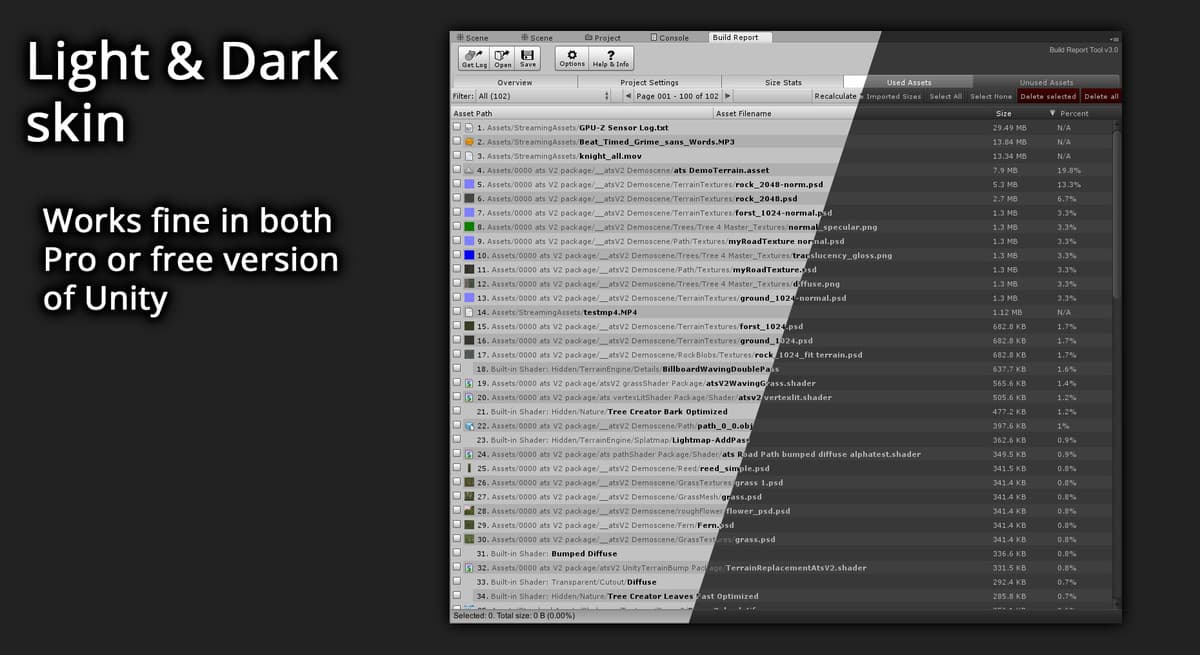Screen dimensions: 1200x655
Task: Sort by the Percent column arrow
Action: click(x=1052, y=114)
